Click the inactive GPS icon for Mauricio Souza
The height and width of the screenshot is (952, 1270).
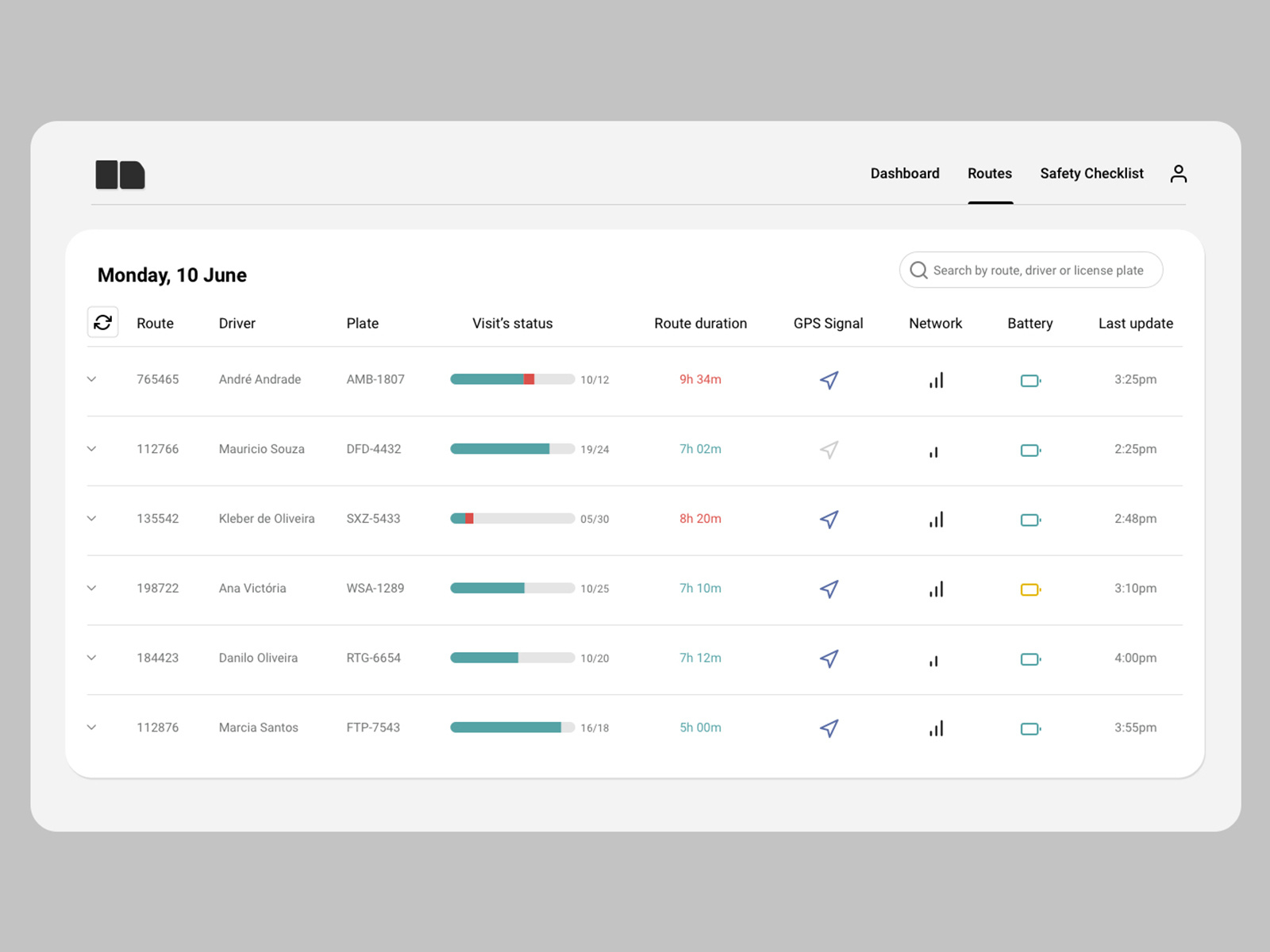point(829,450)
